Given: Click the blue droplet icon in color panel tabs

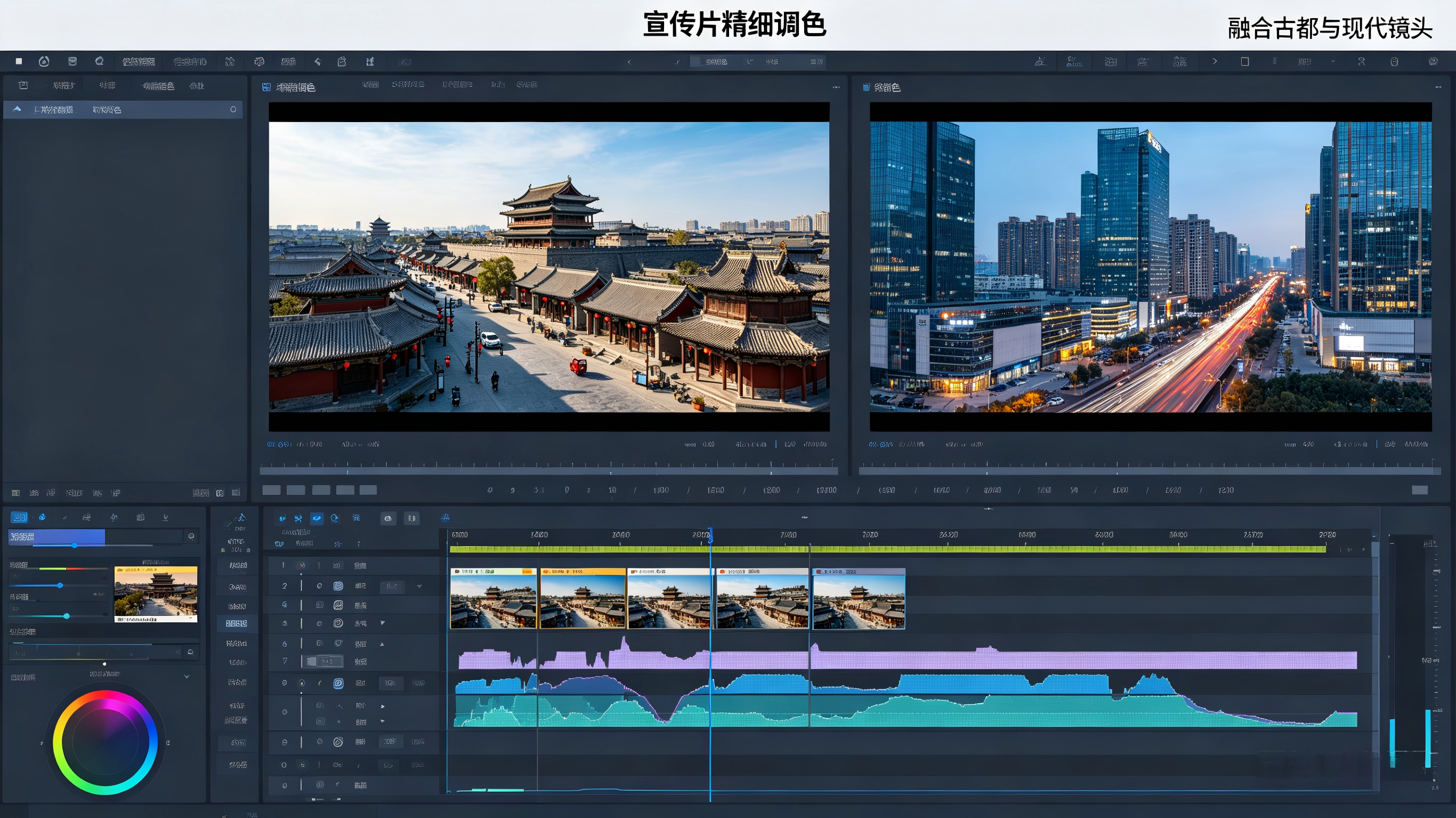Looking at the screenshot, I should click(42, 517).
